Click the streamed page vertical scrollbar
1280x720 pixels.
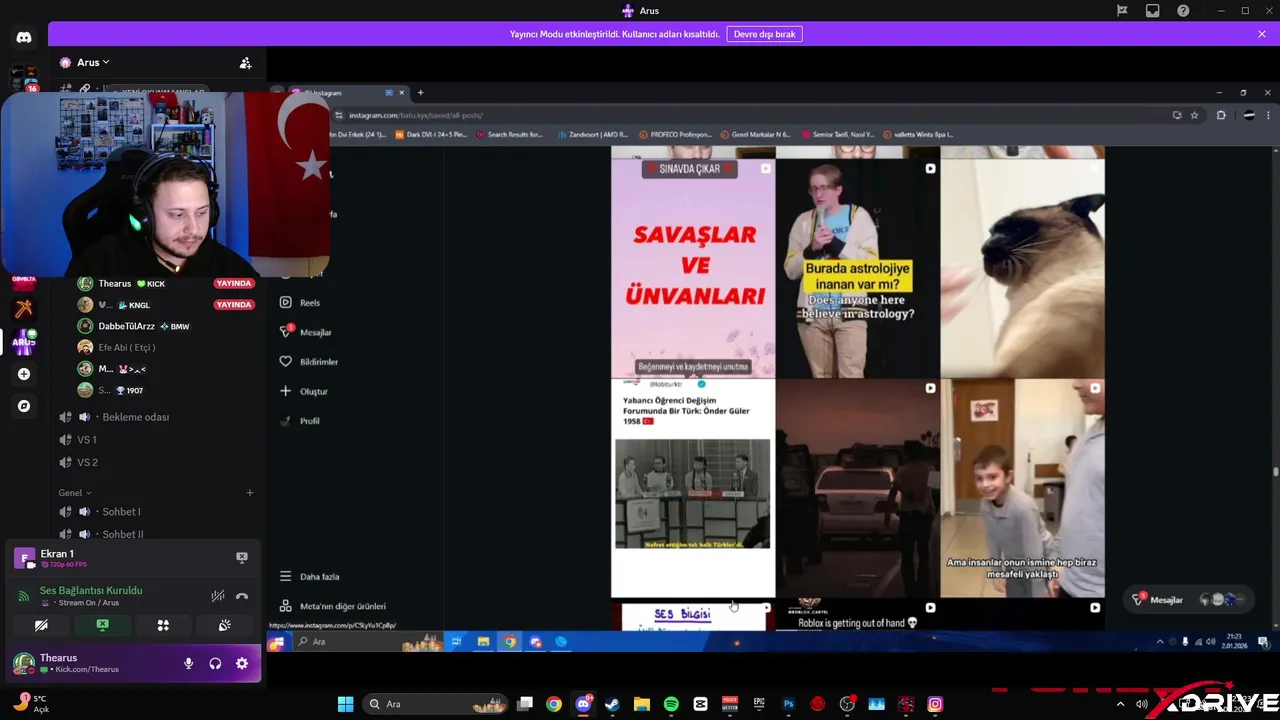(x=1274, y=472)
